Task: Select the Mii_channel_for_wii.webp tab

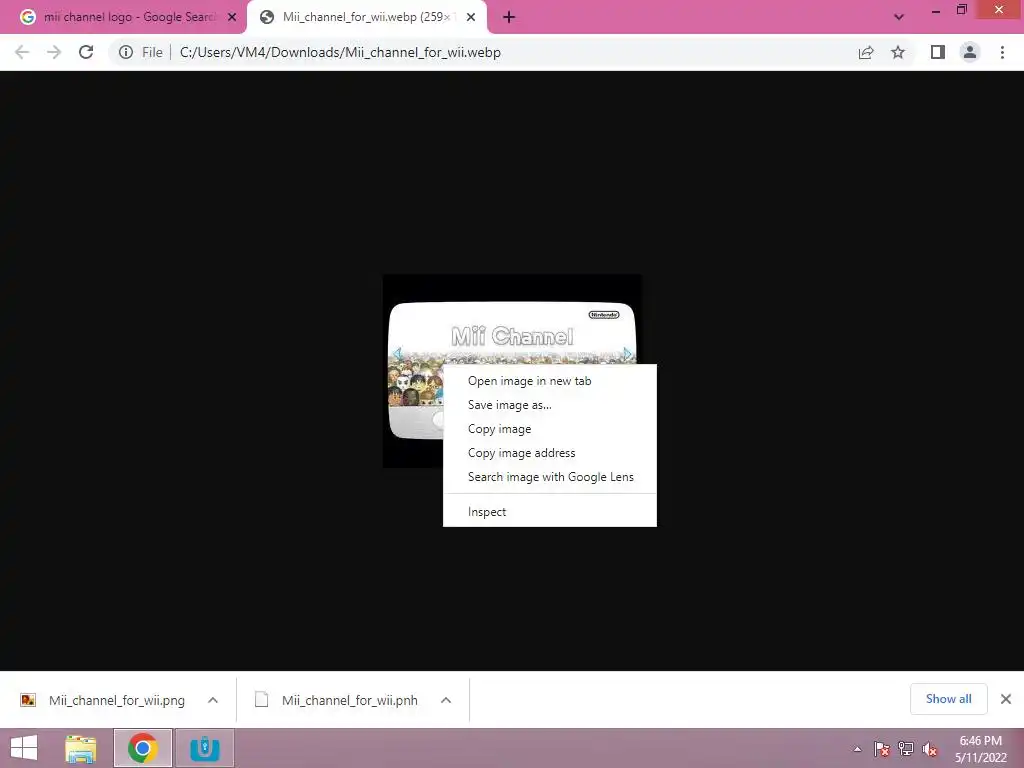Action: coord(366,17)
